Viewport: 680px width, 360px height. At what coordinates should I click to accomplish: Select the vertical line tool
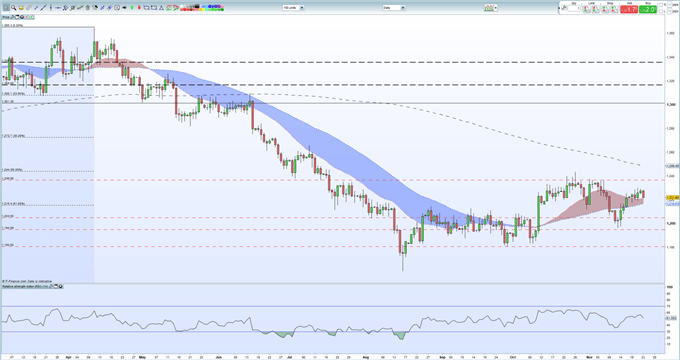pos(51,7)
